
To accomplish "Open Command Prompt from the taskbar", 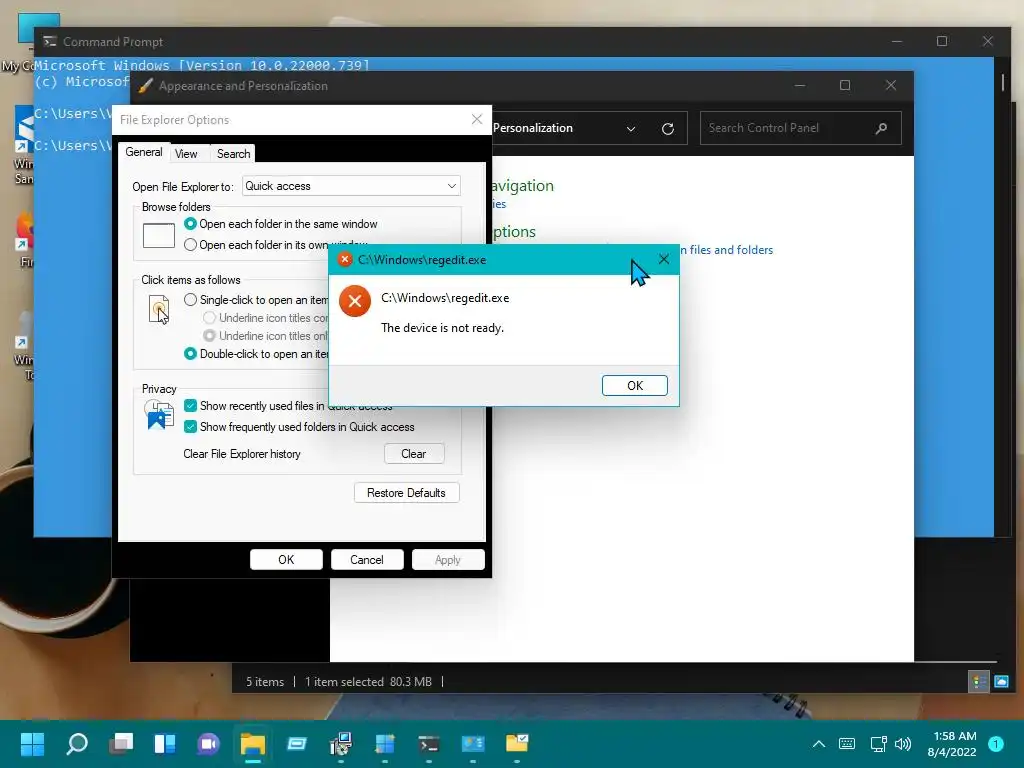I will (429, 744).
